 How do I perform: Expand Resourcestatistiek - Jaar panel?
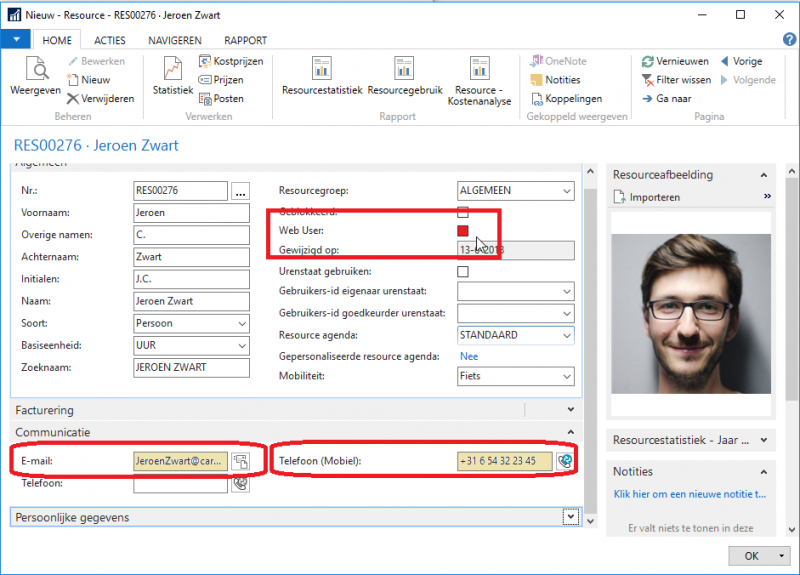pos(763,440)
